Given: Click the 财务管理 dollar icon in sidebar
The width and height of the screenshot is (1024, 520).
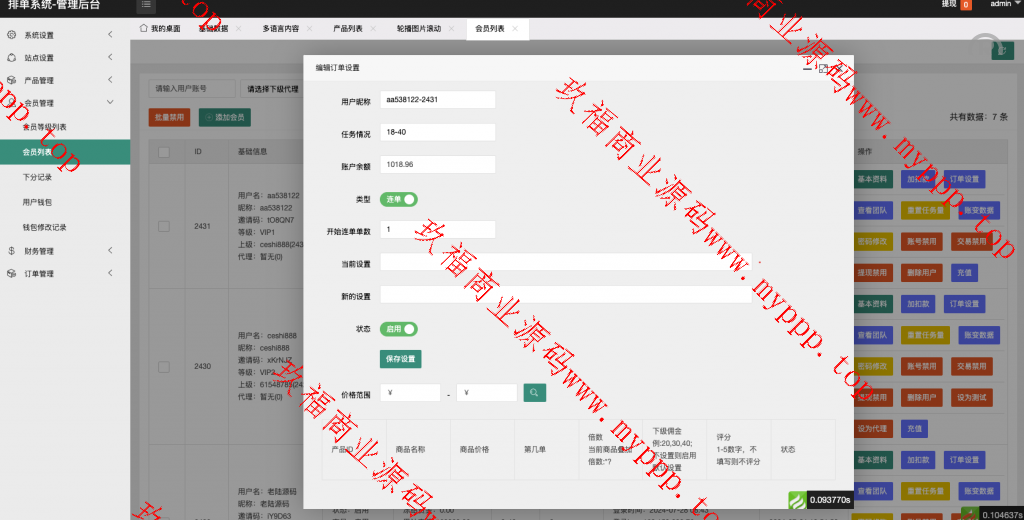Looking at the screenshot, I should [12, 251].
